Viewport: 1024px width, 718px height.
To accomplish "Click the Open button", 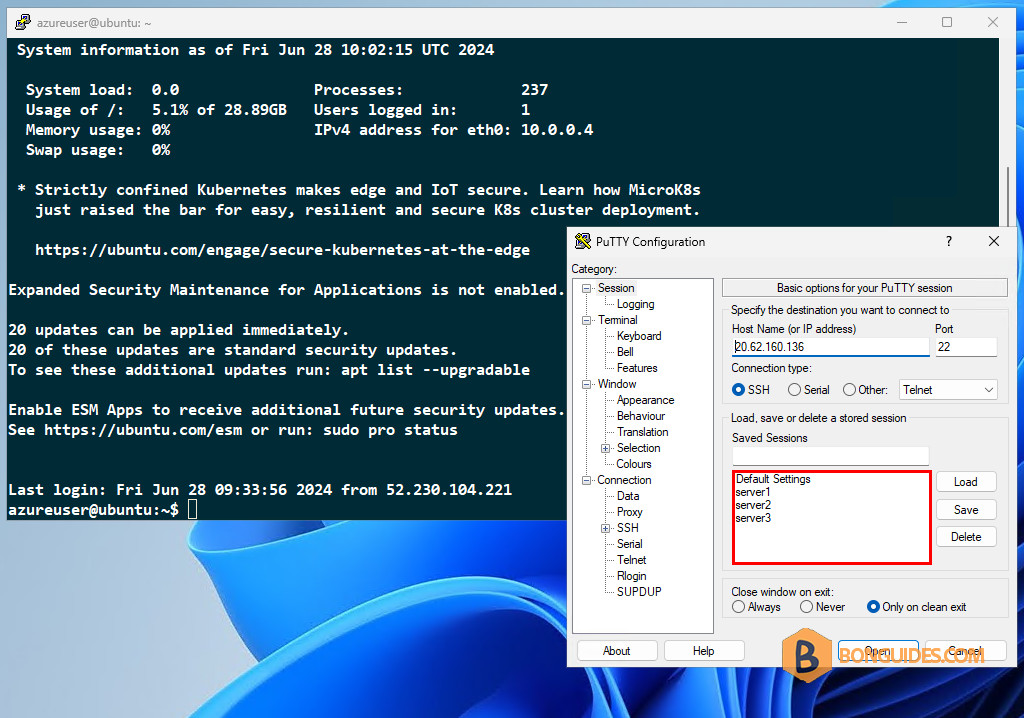I will point(878,651).
